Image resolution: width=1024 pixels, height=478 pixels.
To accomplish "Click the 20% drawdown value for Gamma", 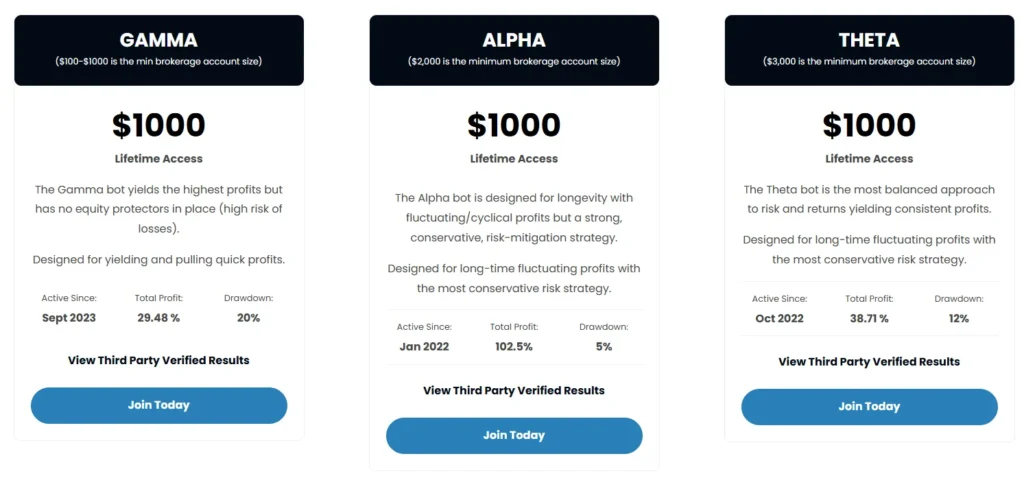I will coord(249,318).
